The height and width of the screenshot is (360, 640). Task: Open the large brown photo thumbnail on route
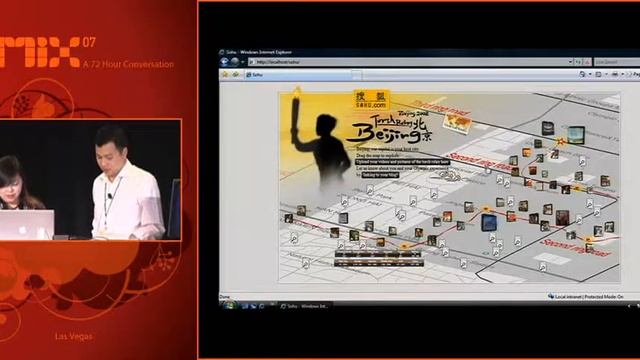point(562,218)
